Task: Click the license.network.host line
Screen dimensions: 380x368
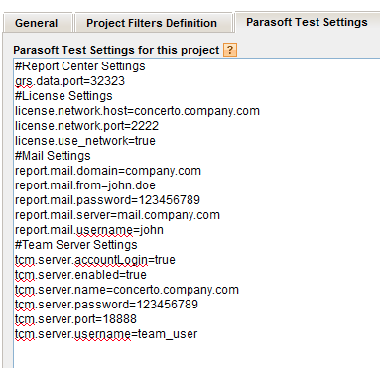Action: [137, 111]
